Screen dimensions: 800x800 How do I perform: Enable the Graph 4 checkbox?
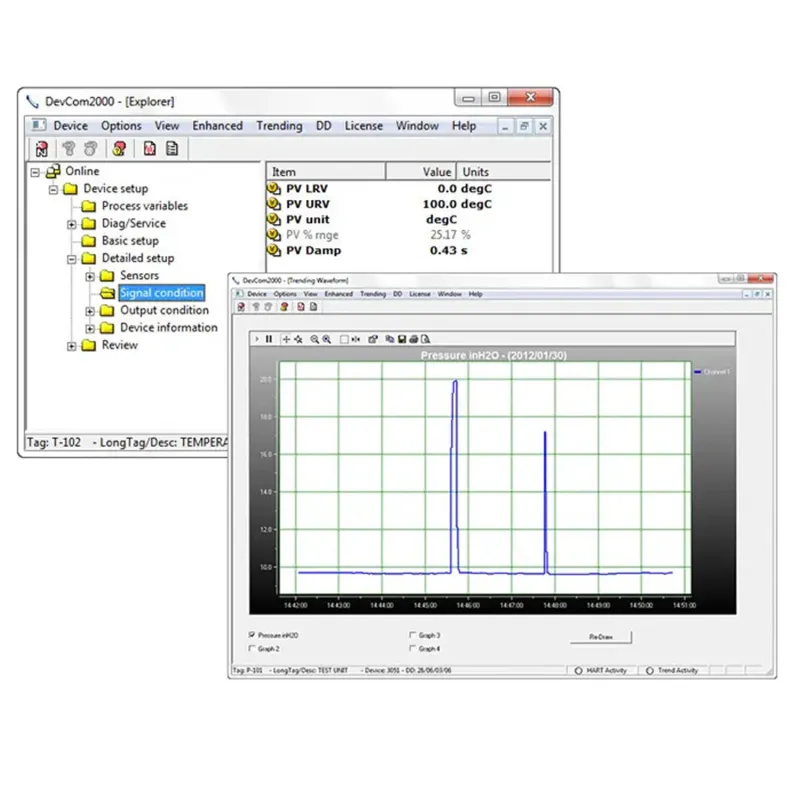pos(412,648)
